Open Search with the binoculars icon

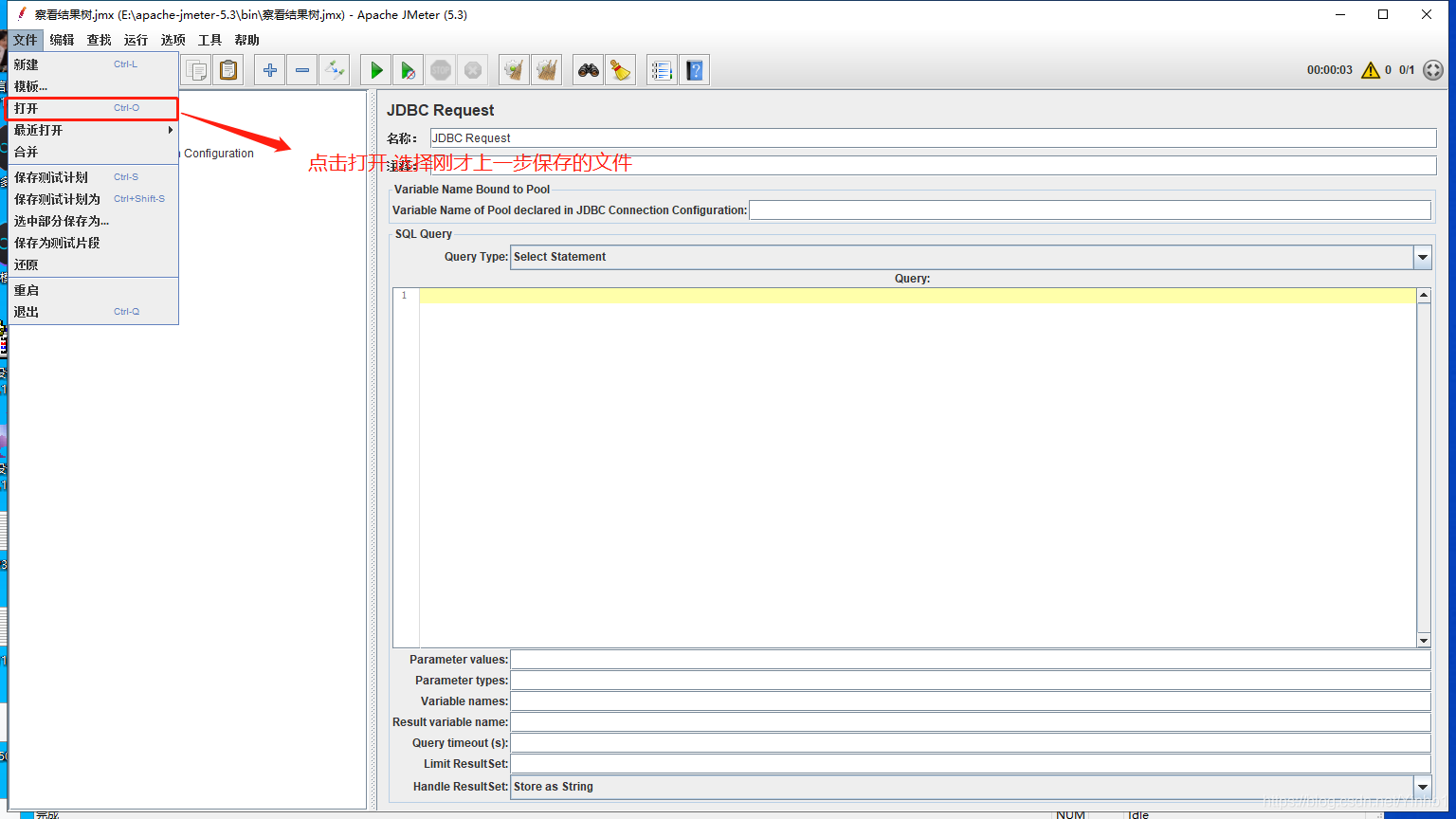click(589, 70)
